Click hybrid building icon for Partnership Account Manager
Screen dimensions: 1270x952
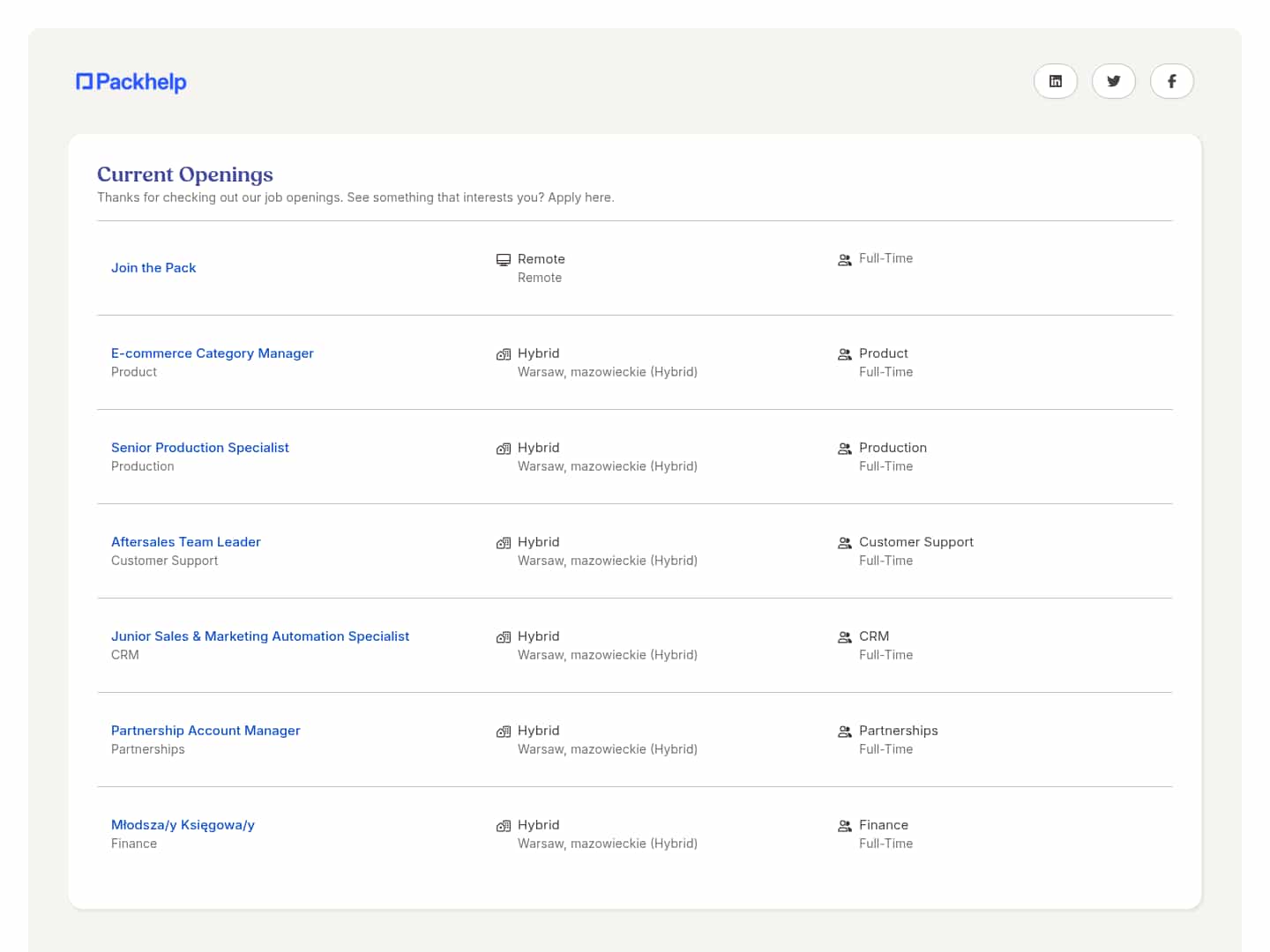pyautogui.click(x=504, y=732)
